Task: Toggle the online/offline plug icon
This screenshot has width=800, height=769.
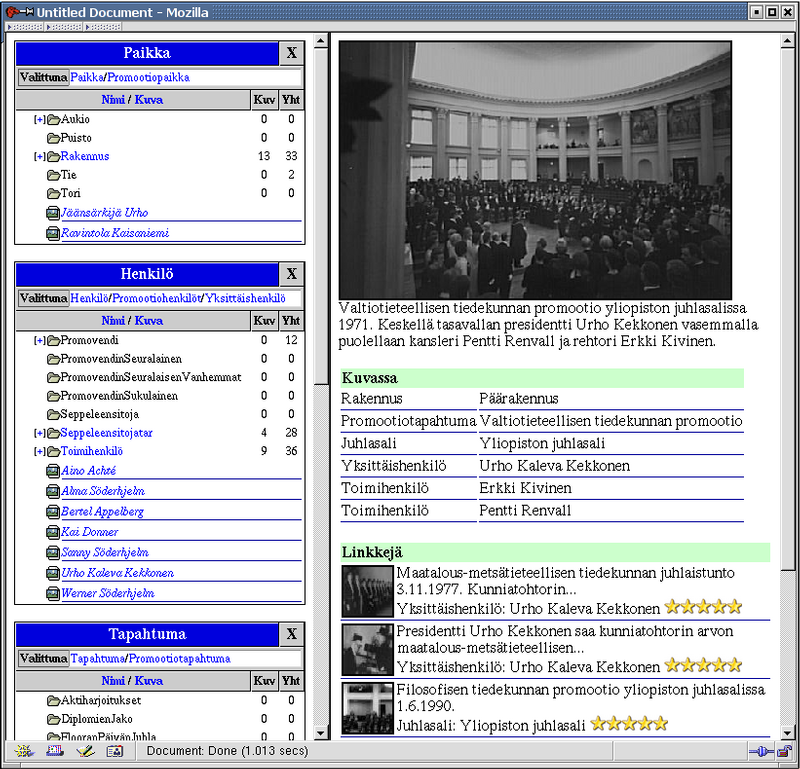Action: tap(761, 751)
